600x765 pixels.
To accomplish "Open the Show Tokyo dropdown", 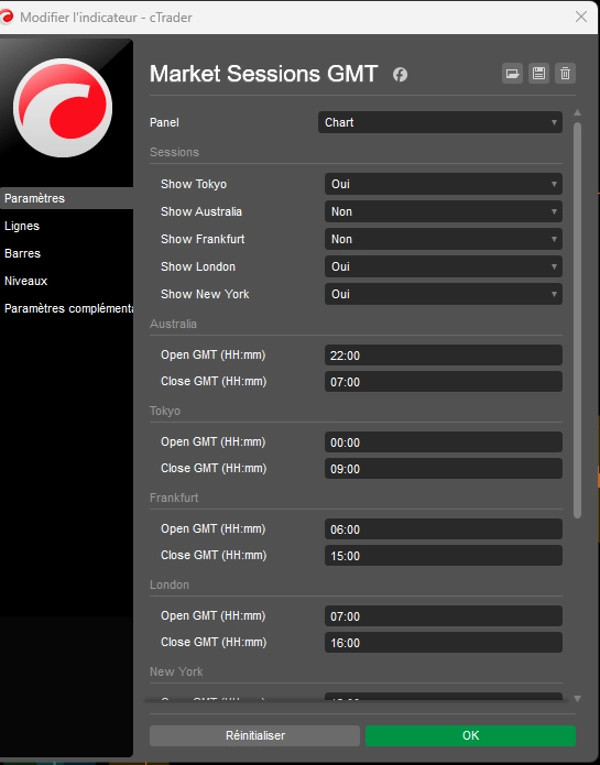I will (443, 184).
